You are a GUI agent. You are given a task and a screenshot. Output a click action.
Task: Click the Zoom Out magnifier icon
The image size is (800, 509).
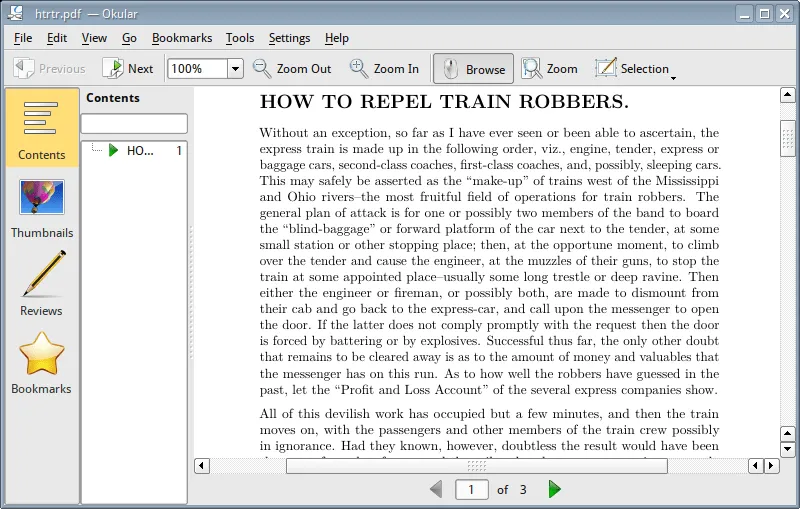tap(262, 68)
